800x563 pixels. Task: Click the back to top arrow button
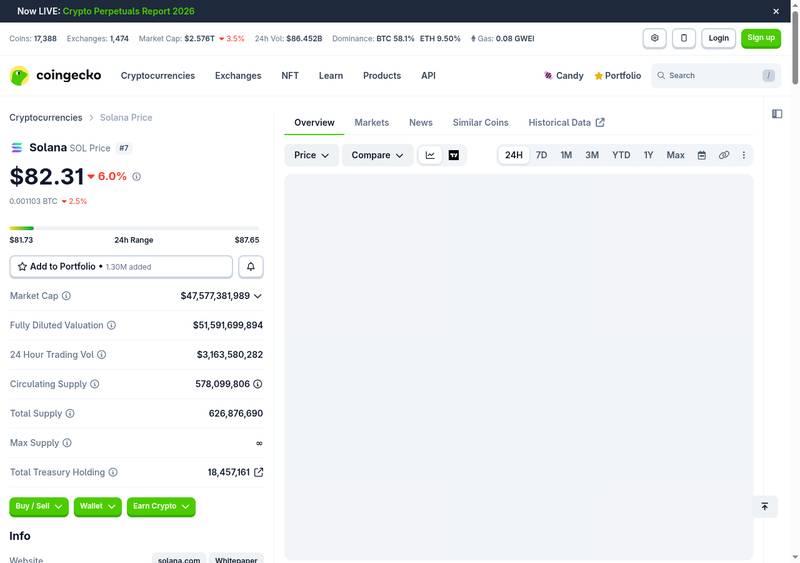[765, 506]
